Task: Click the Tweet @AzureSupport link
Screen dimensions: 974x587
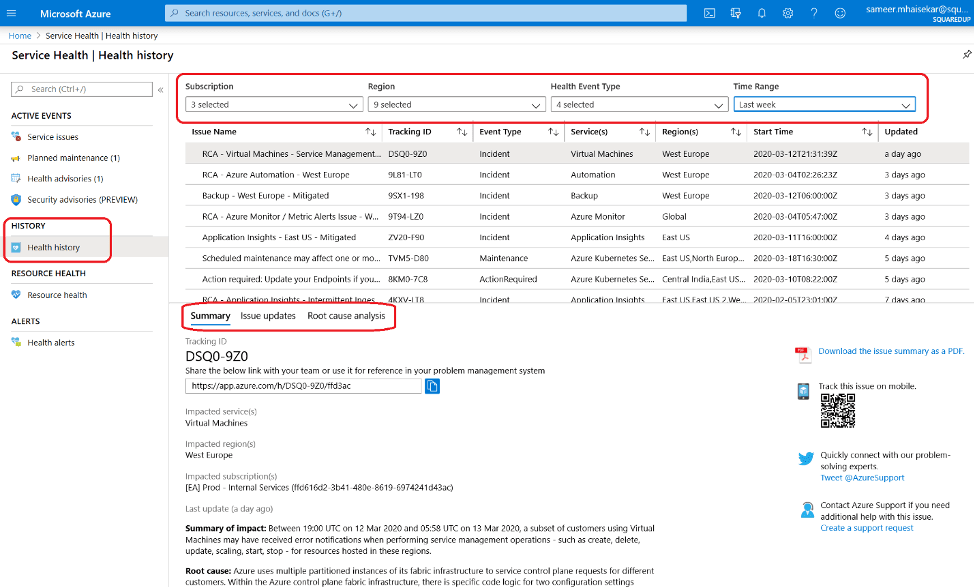Action: click(x=862, y=478)
